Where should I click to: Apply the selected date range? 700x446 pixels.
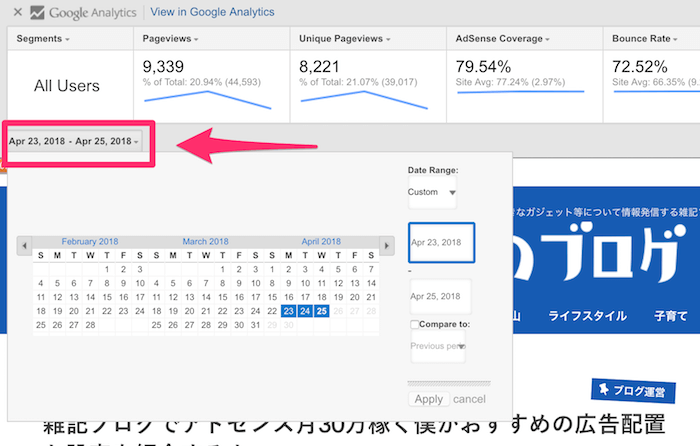coord(429,399)
